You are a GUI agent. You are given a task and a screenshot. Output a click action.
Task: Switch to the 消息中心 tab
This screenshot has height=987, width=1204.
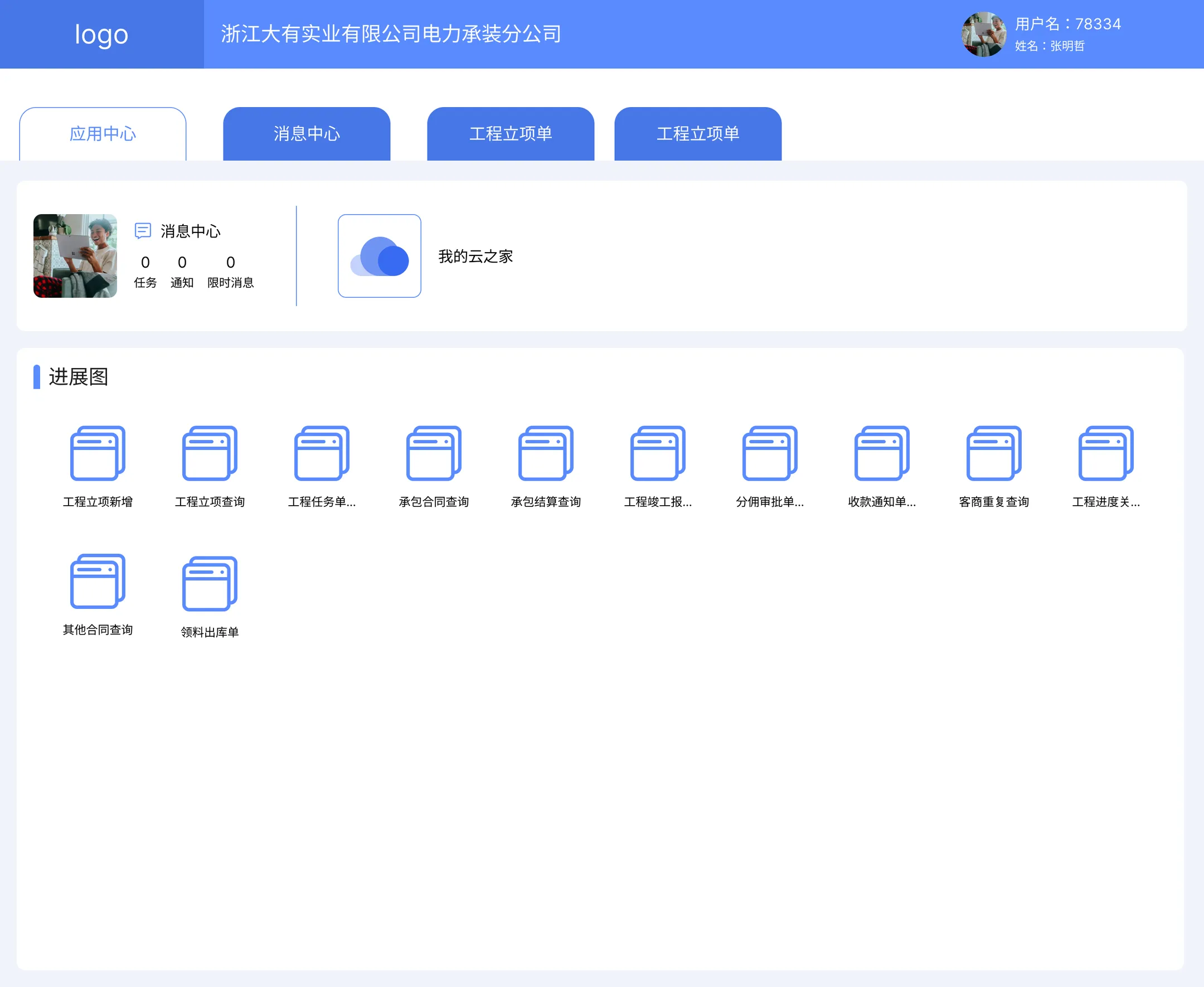click(307, 134)
